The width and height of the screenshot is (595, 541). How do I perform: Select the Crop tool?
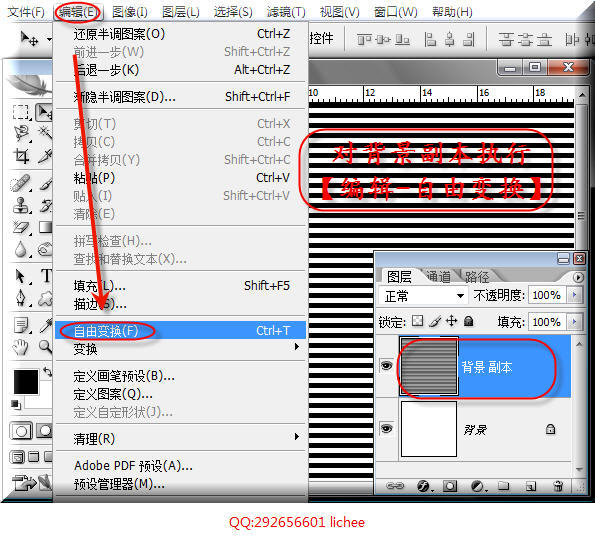[21, 156]
